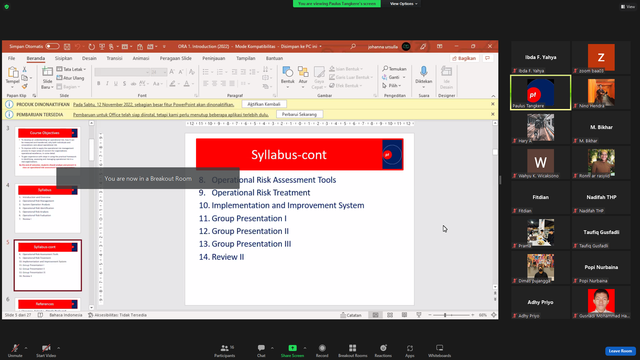Expand share options arrow beside Share Screen
This screenshot has width=640, height=360.
tap(304, 348)
